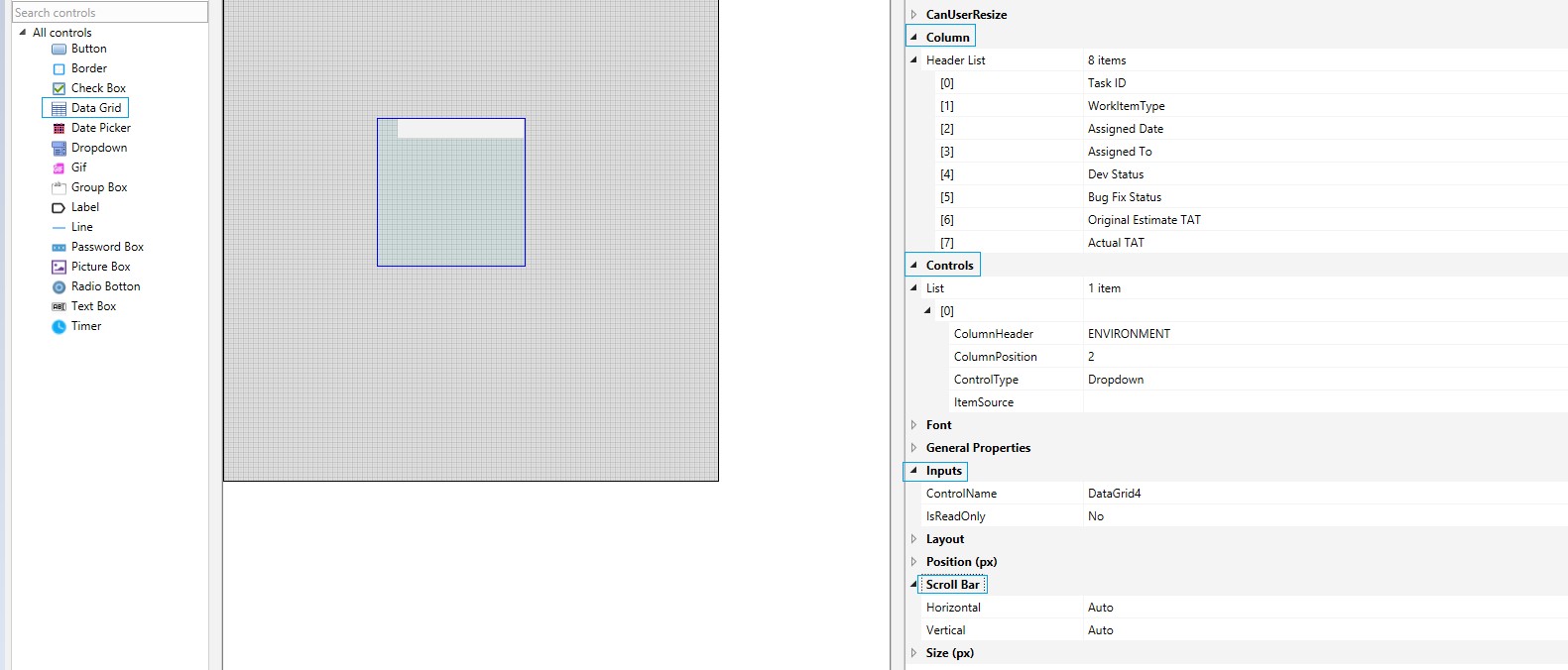Collapse the All controls tree node
Image resolution: width=1568 pixels, height=670 pixels.
[23, 32]
